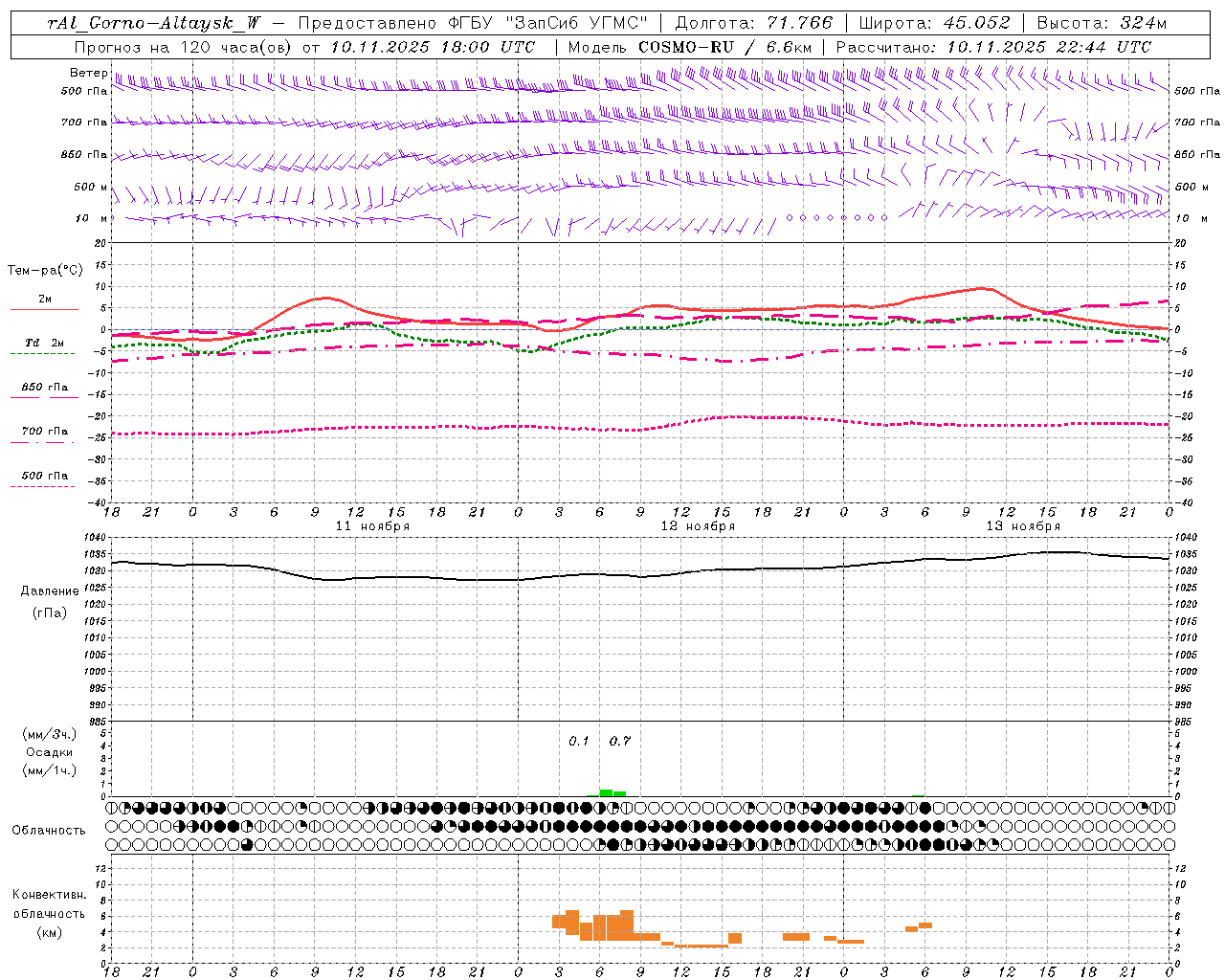Viewport: 1225px width, 980px height.
Task: Click the 0.7 precipitation value
Action: tap(620, 742)
